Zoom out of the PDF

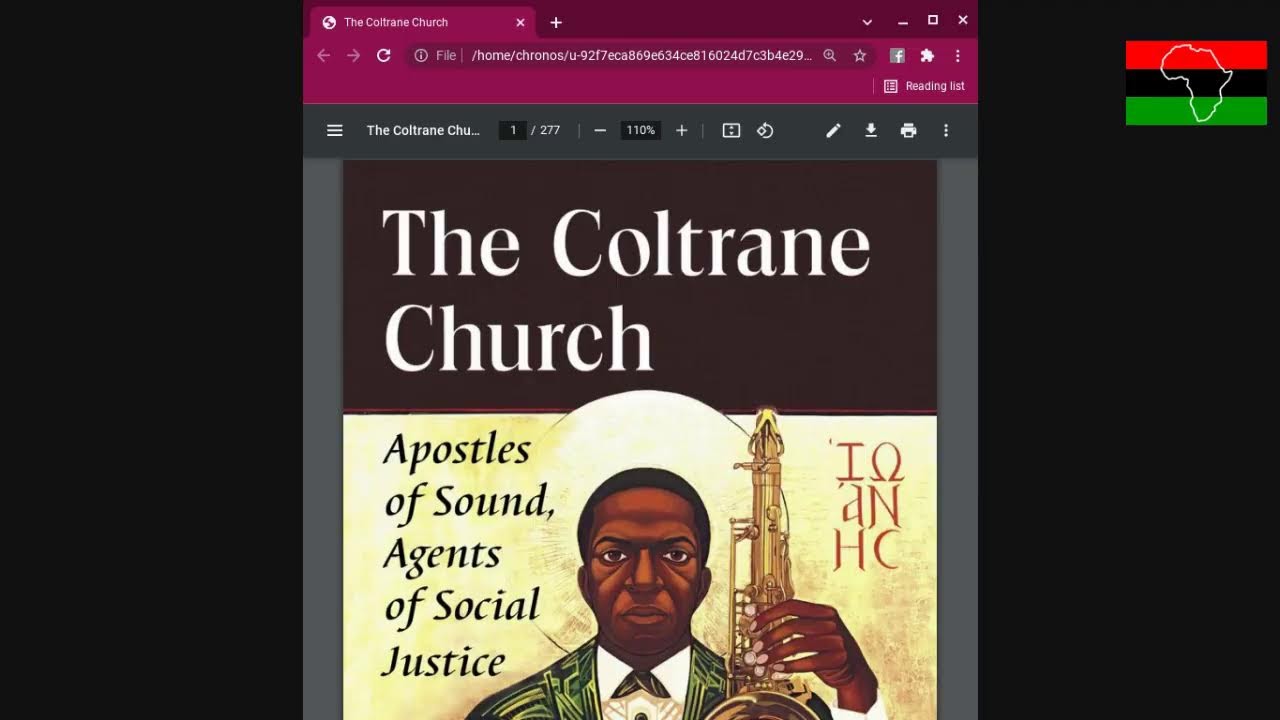pos(600,130)
